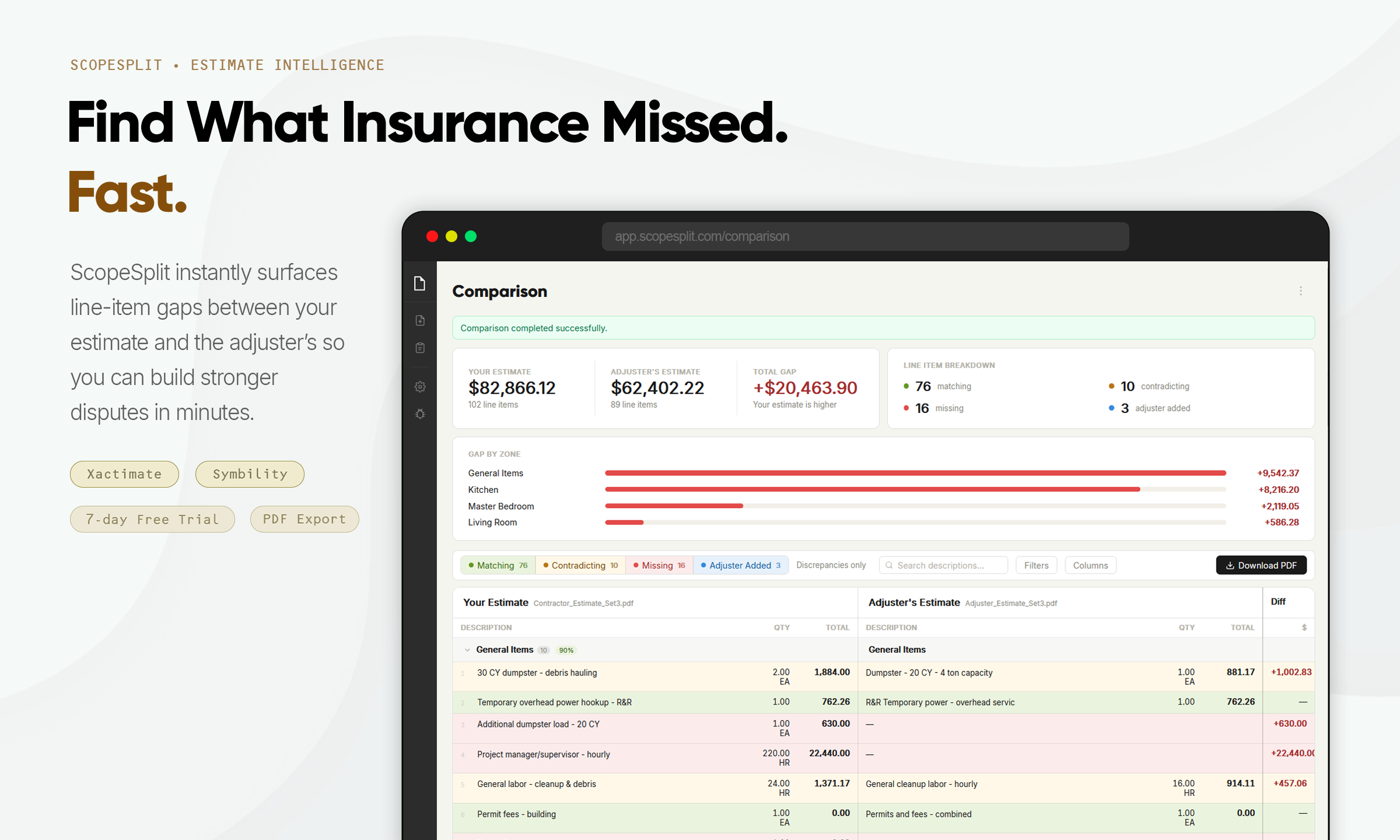
Task: Toggle the Contradicting 10 filter chip
Action: [580, 565]
